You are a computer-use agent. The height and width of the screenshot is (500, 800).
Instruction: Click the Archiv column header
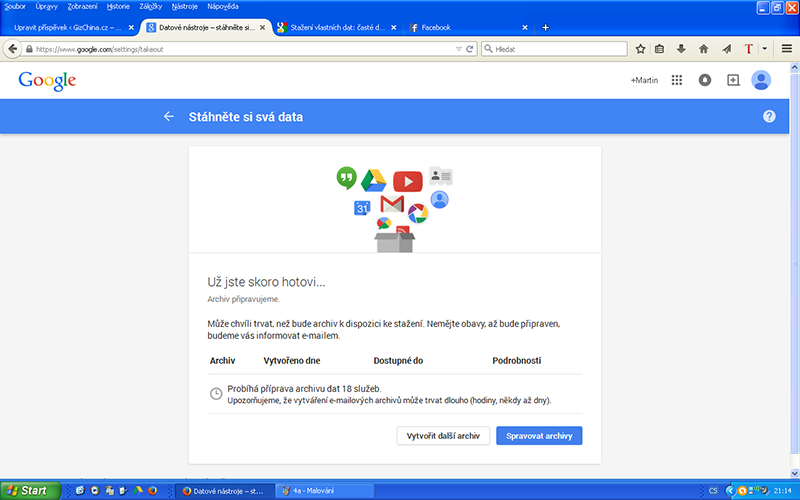pos(222,361)
